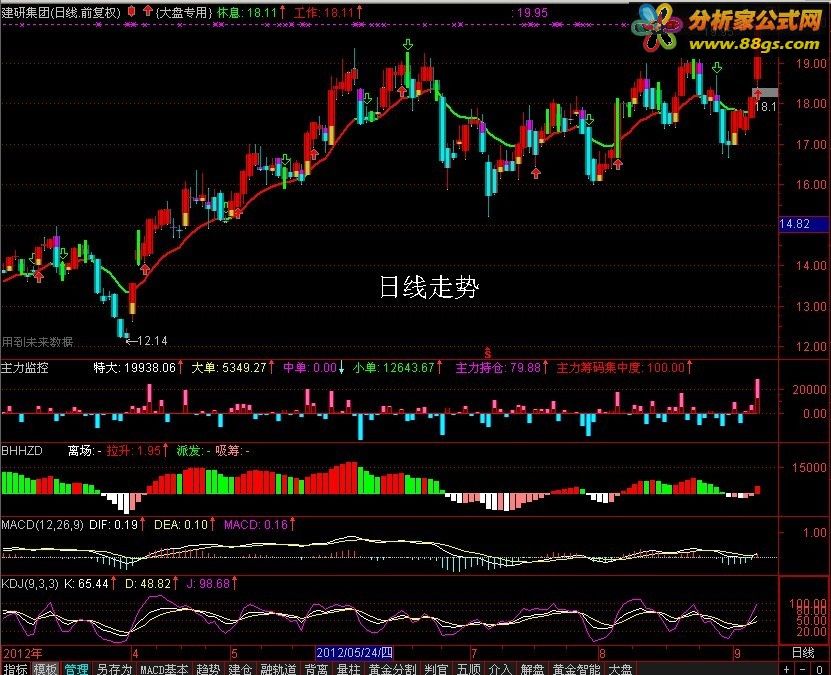Select the 管理 tab

pos(76,669)
